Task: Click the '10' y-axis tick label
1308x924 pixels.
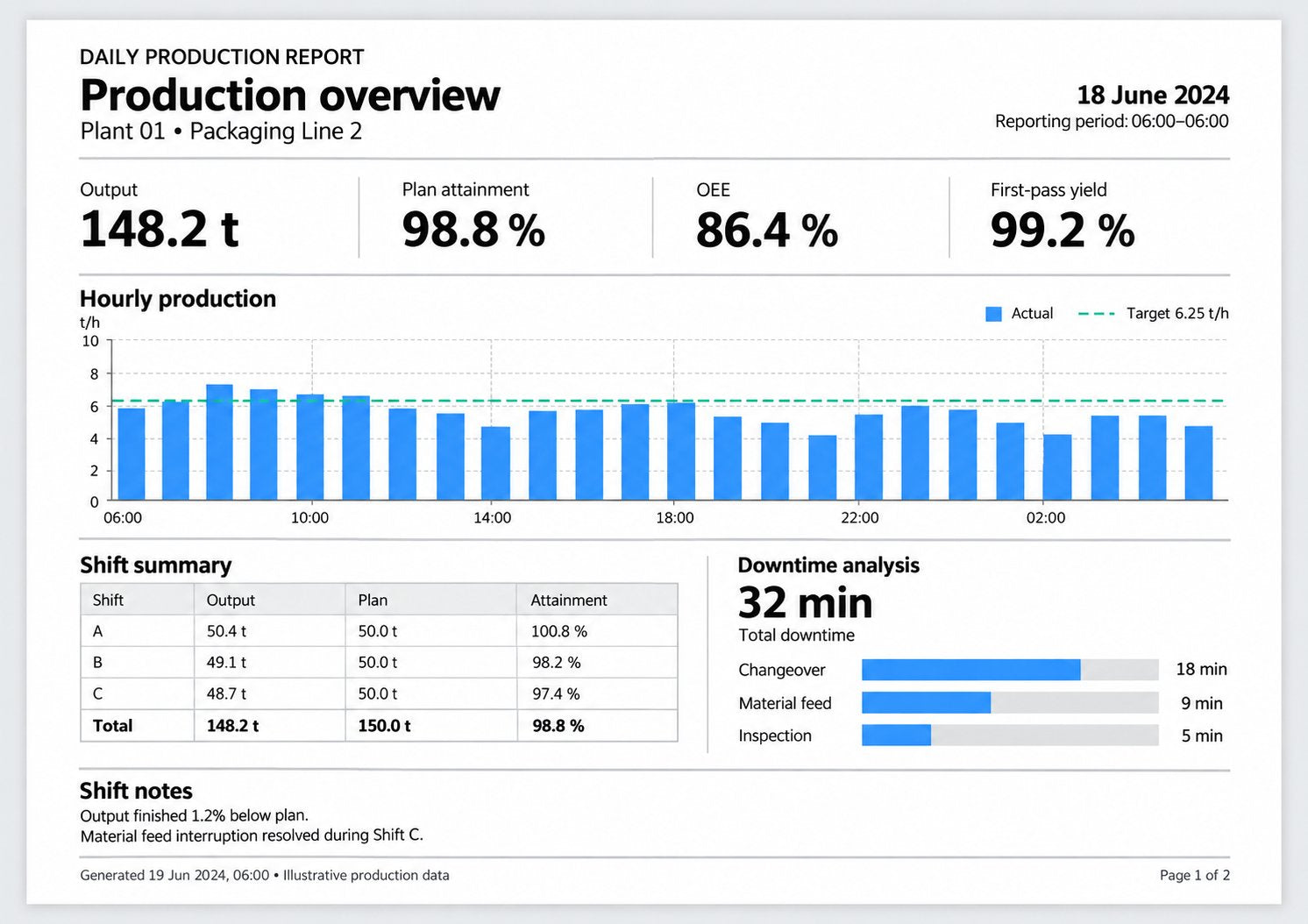Action: (90, 341)
